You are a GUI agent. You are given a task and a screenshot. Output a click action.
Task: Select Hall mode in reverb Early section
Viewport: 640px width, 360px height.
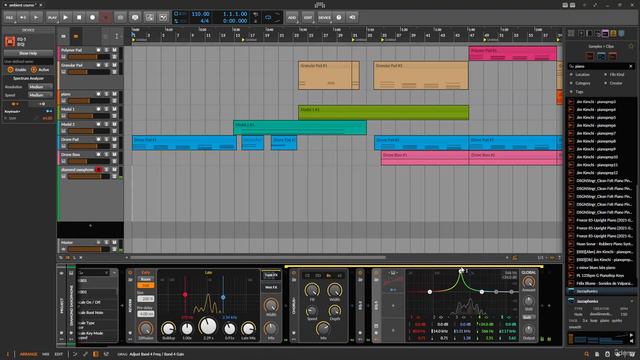point(146,285)
